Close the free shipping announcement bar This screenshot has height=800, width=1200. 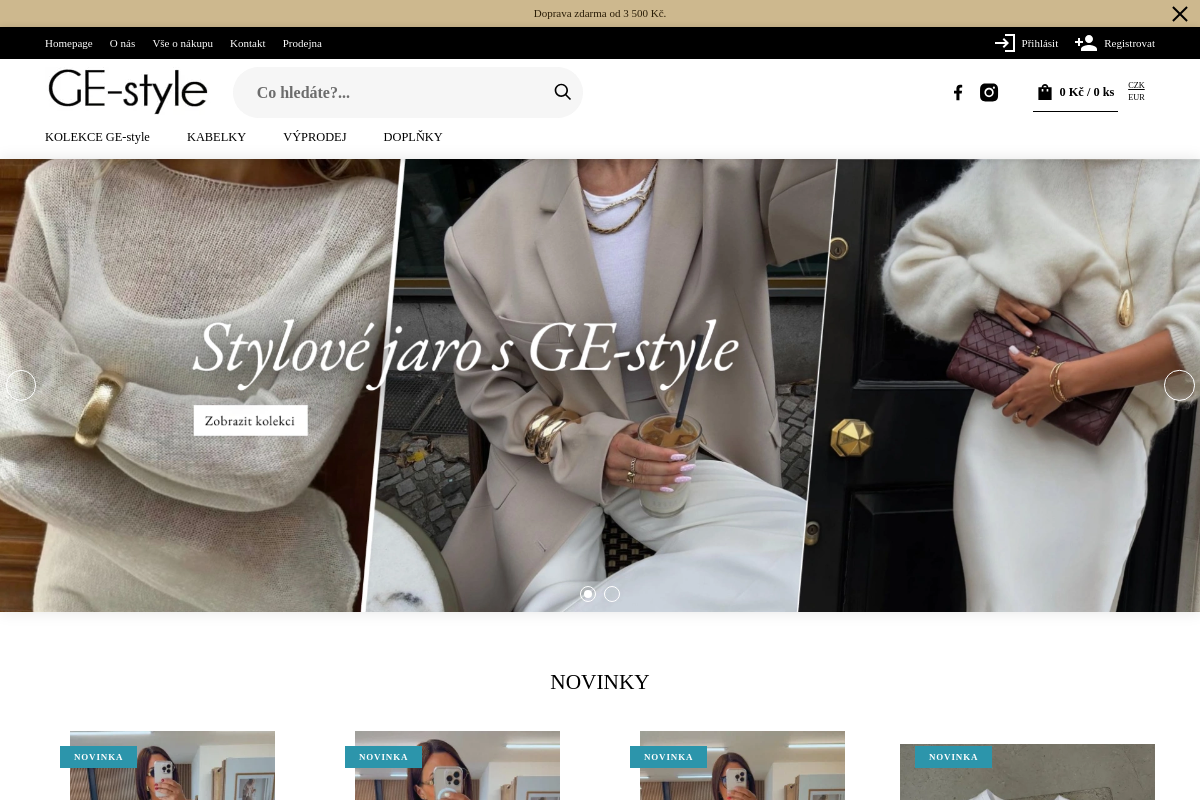click(1180, 14)
